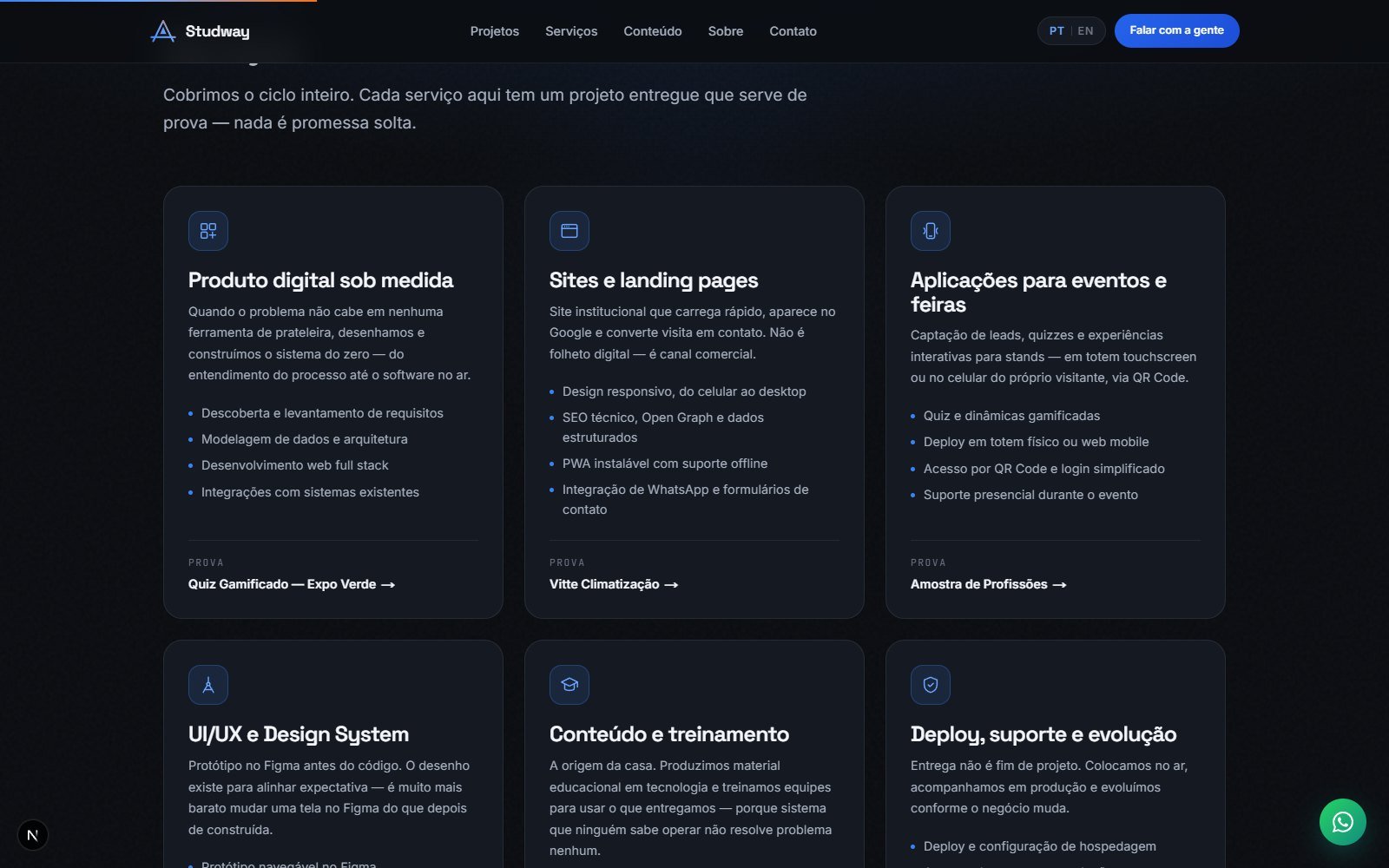This screenshot has height=868, width=1389.
Task: Click the Aplicações para eventos phone icon
Action: point(931,231)
